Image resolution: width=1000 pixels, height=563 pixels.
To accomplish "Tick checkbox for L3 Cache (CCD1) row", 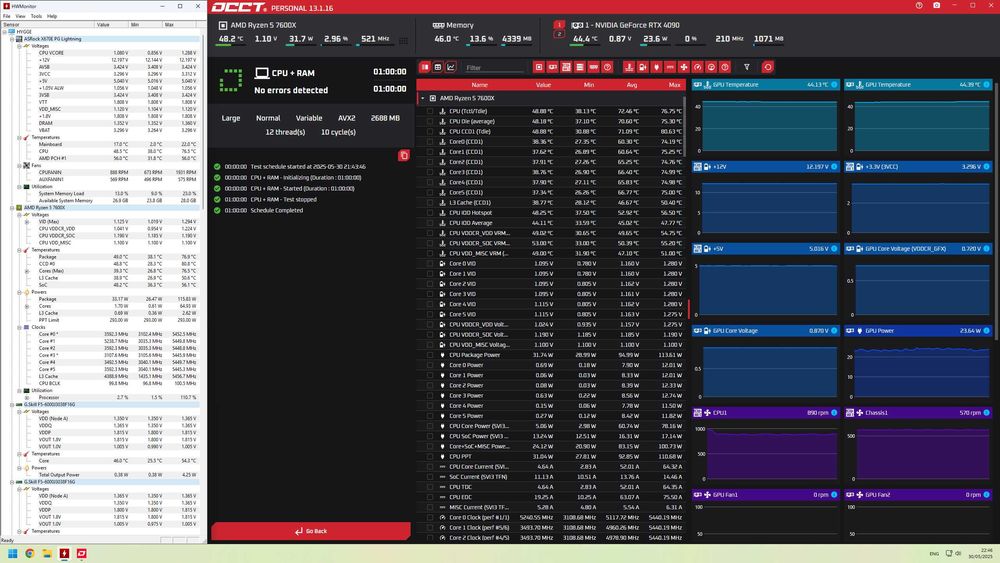I will pos(430,203).
